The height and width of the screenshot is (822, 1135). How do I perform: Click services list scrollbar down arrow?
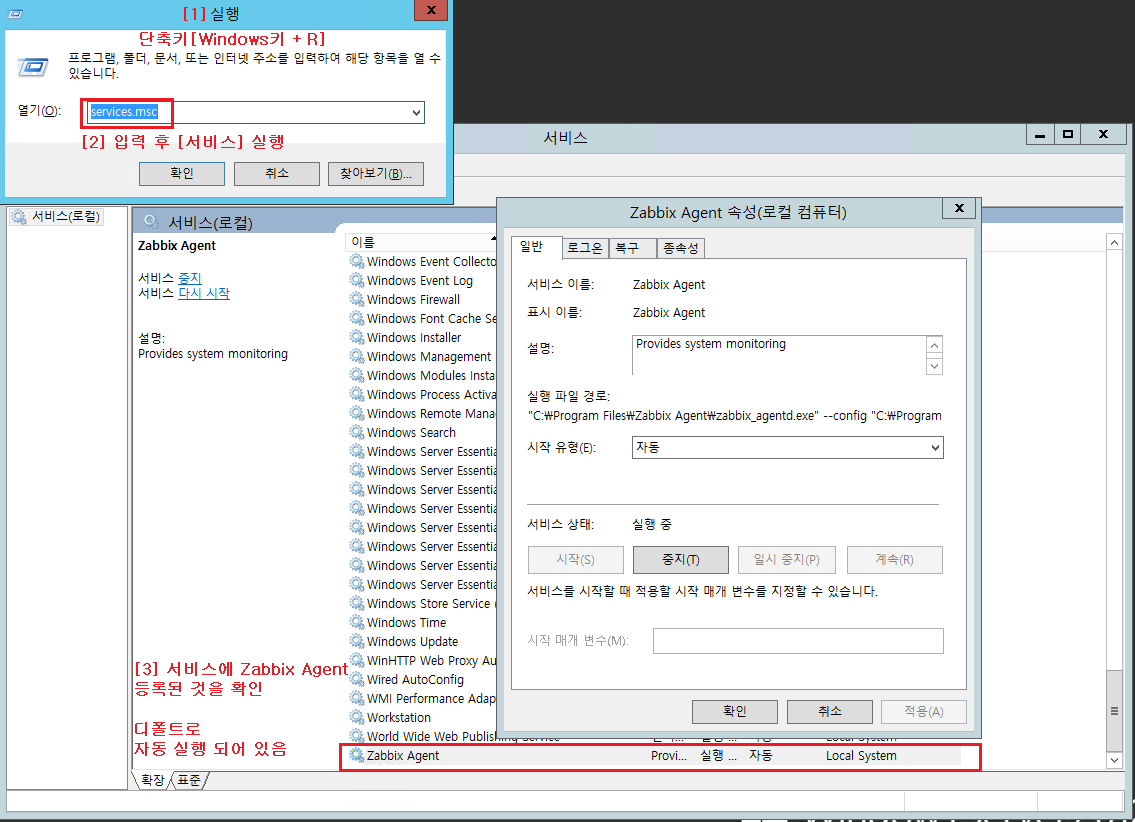1115,760
